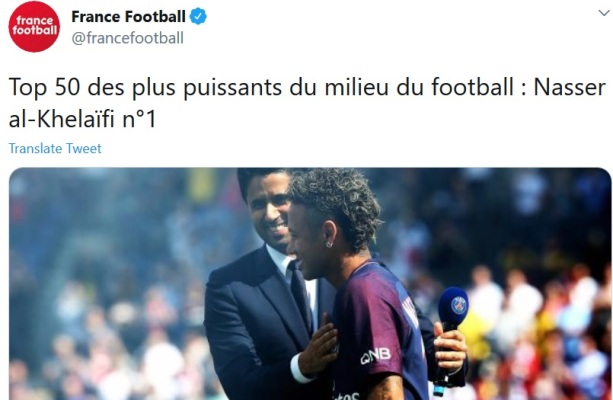Click the smiling face of the man in the suit
The image size is (613, 400).
(x=270, y=212)
